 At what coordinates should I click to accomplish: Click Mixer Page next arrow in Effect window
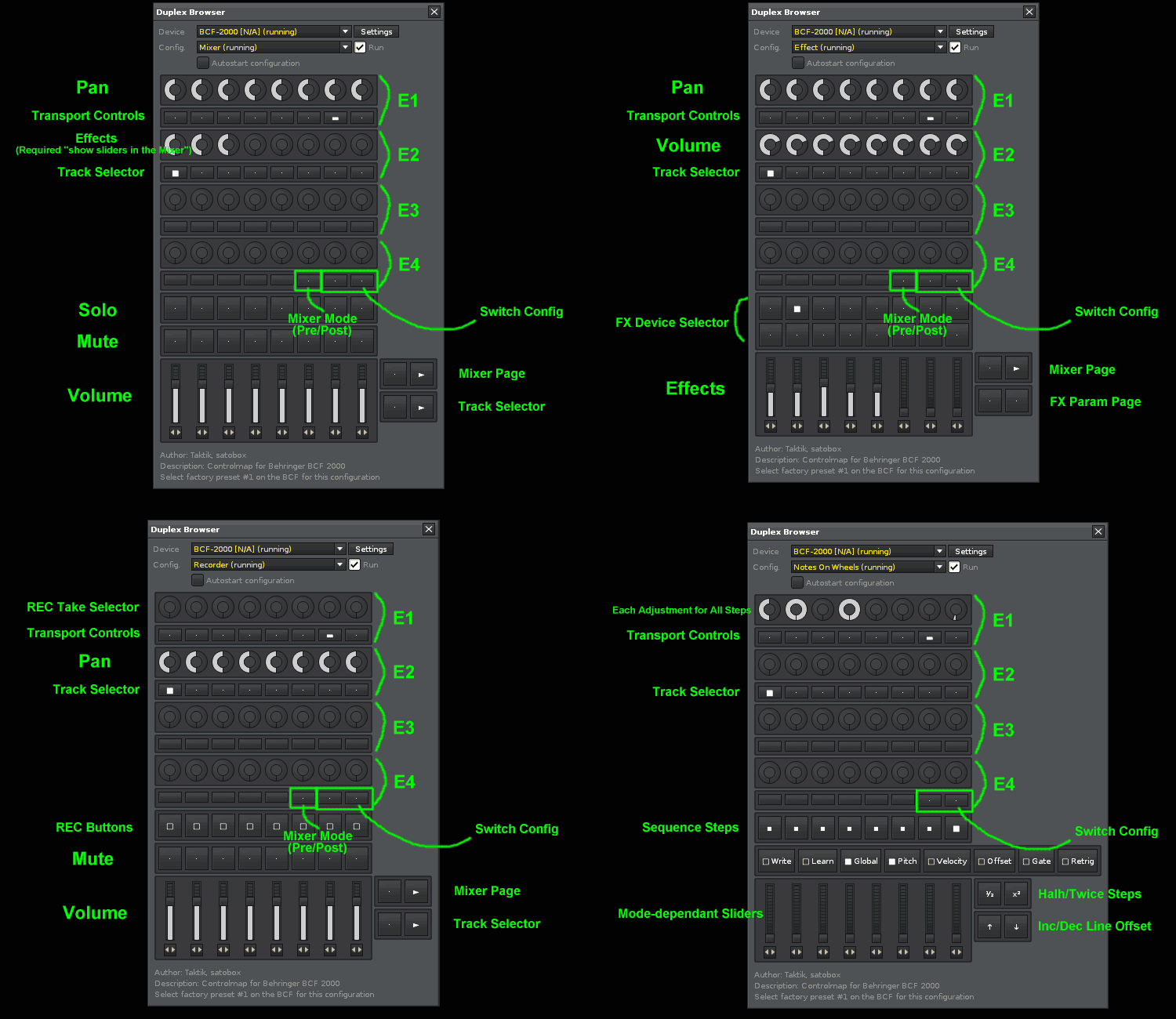coord(1017,368)
